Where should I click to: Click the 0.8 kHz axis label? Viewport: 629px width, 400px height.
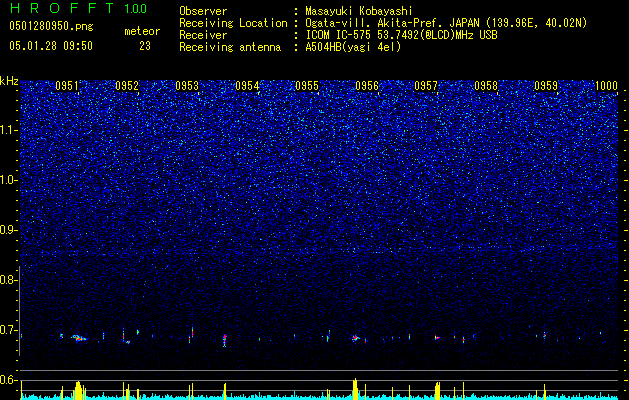pos(9,280)
